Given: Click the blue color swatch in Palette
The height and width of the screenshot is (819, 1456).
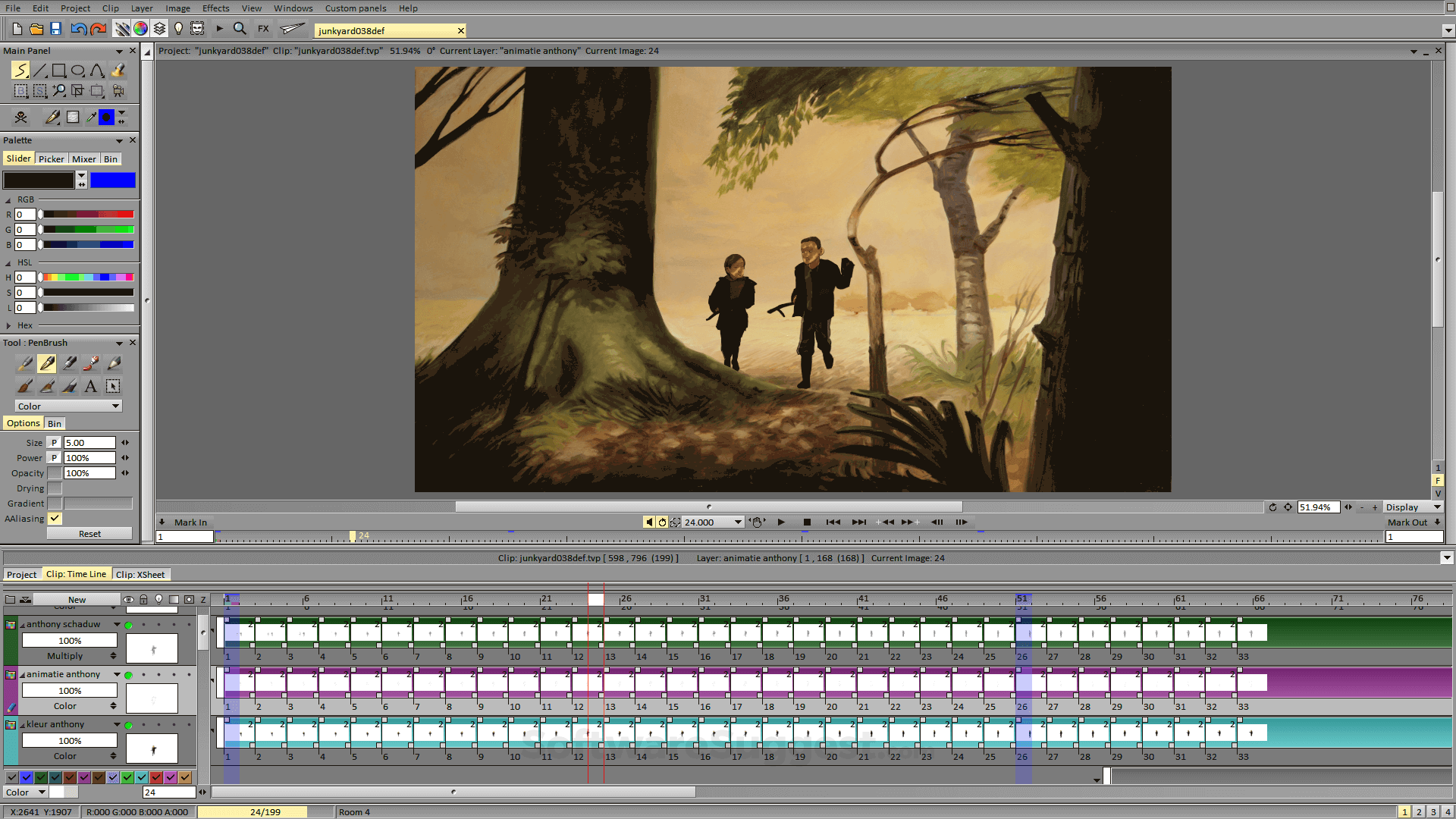Looking at the screenshot, I should click(x=112, y=180).
